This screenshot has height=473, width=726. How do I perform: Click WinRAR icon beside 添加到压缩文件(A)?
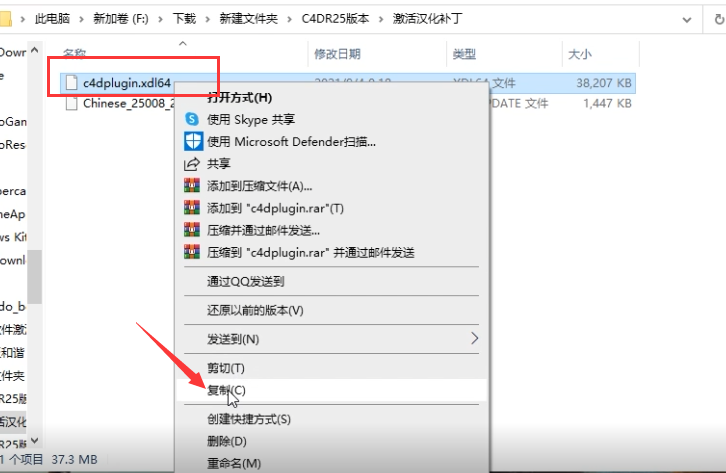pos(192,186)
